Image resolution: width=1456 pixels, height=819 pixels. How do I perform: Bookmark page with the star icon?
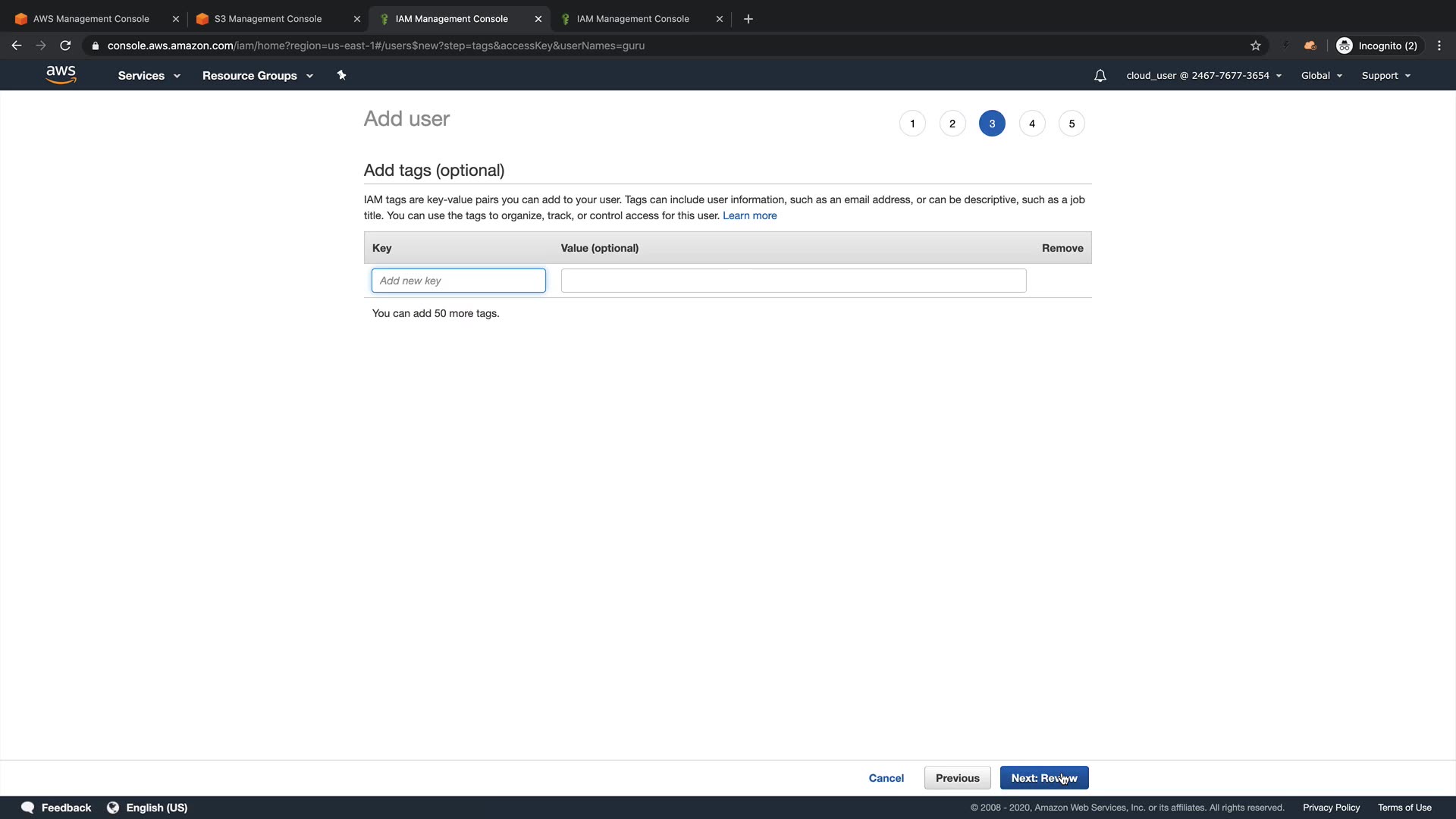tap(1255, 45)
